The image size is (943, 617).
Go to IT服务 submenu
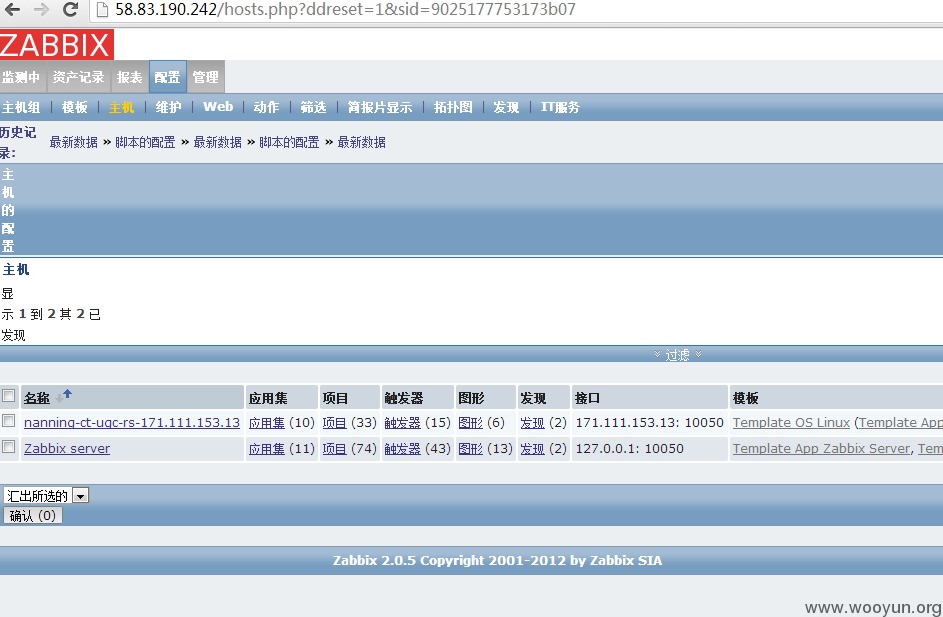point(560,107)
